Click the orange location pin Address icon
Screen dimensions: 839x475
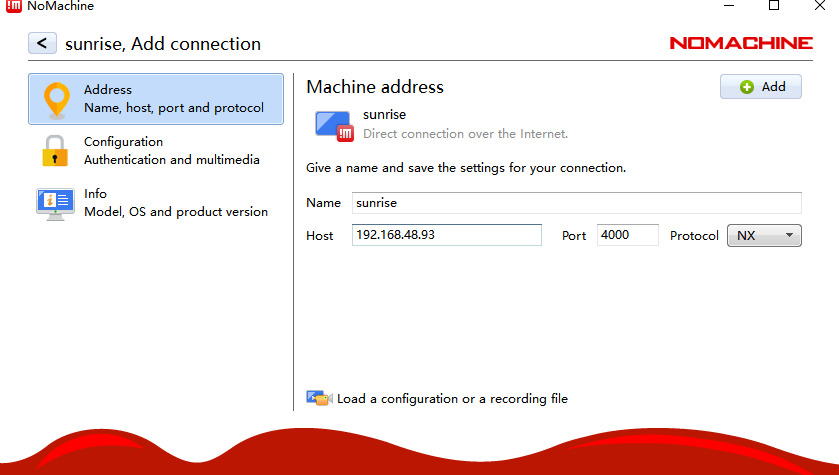[x=56, y=99]
